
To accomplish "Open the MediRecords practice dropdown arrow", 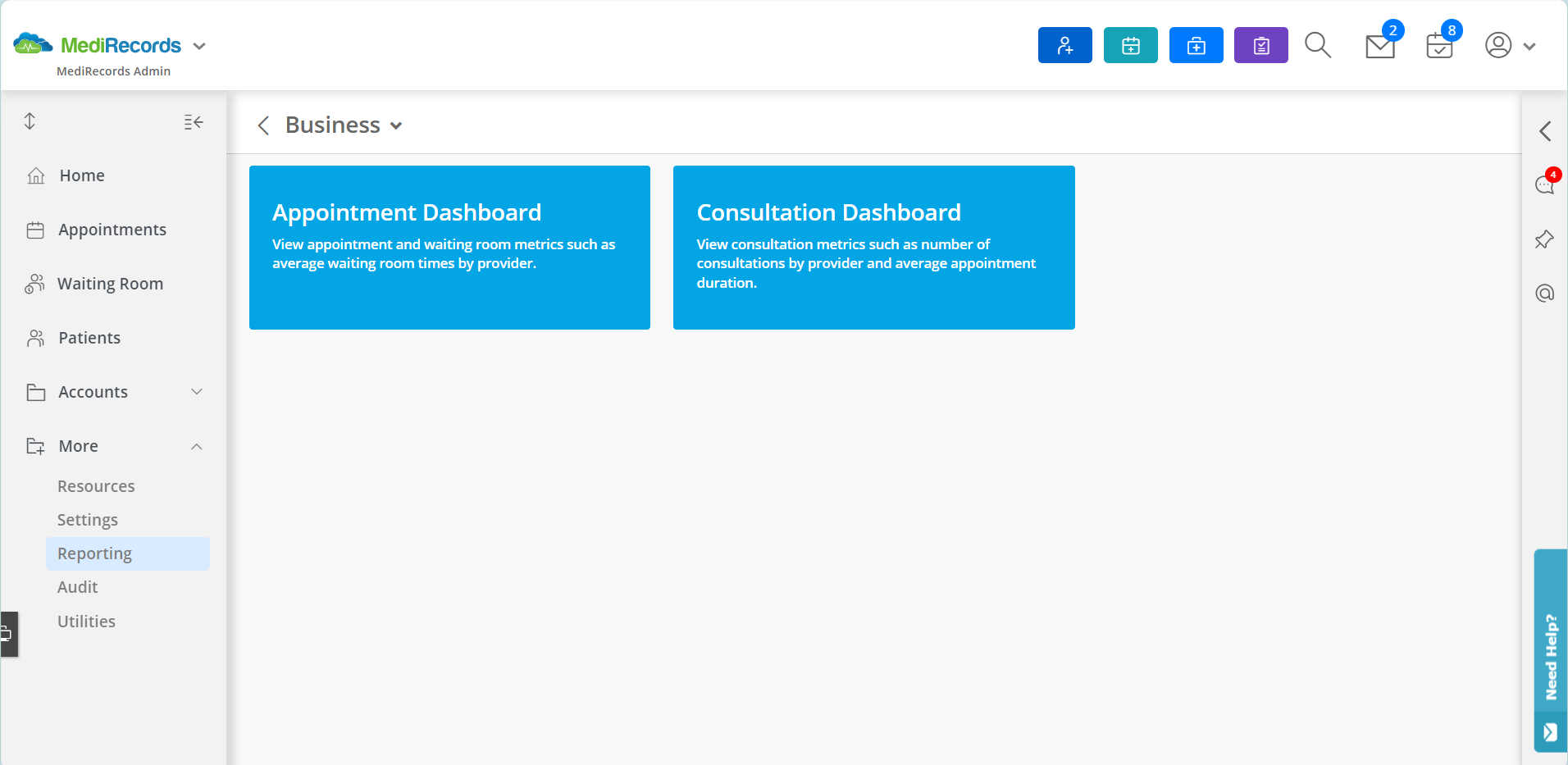I will [199, 46].
